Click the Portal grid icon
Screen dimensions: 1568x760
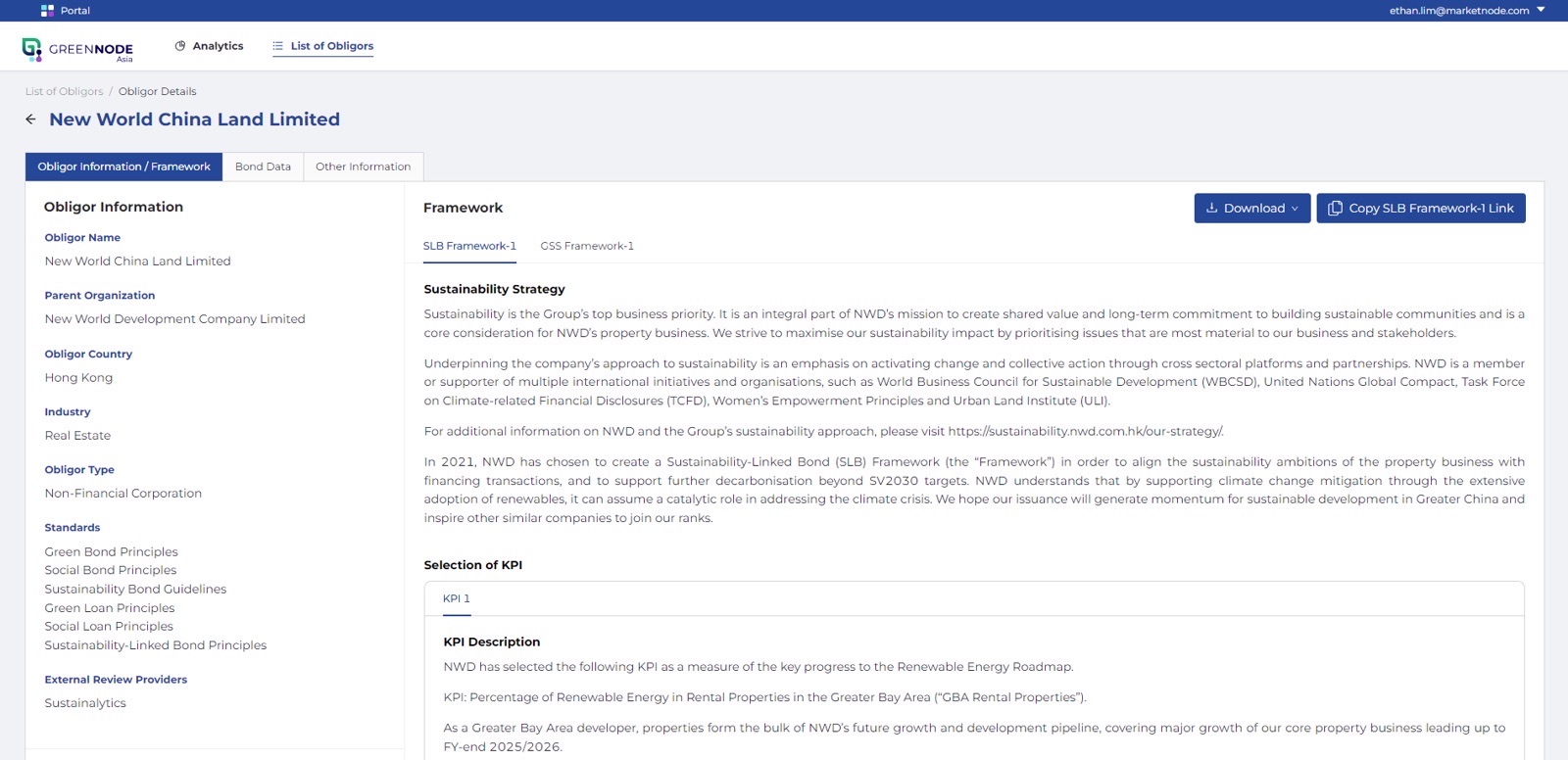pyautogui.click(x=47, y=11)
